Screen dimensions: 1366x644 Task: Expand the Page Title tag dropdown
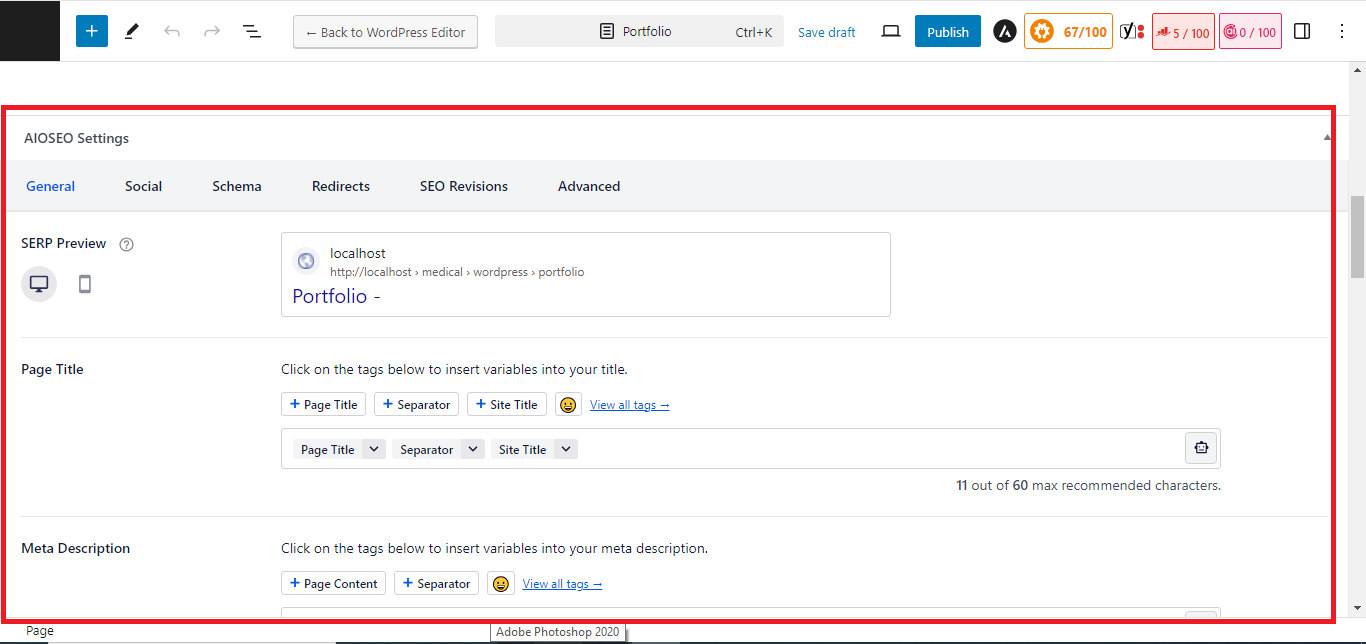(373, 449)
